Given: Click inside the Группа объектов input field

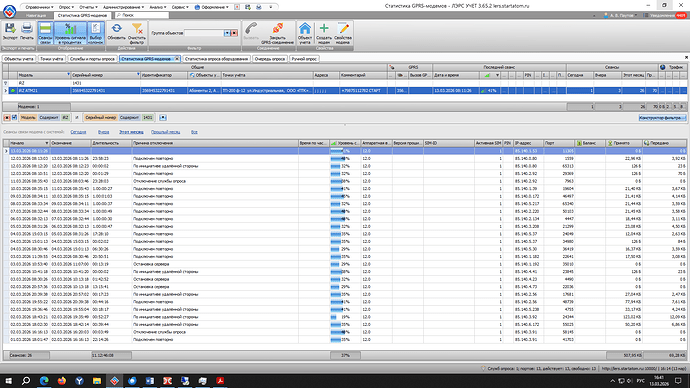Looking at the screenshot, I should click(x=204, y=33).
